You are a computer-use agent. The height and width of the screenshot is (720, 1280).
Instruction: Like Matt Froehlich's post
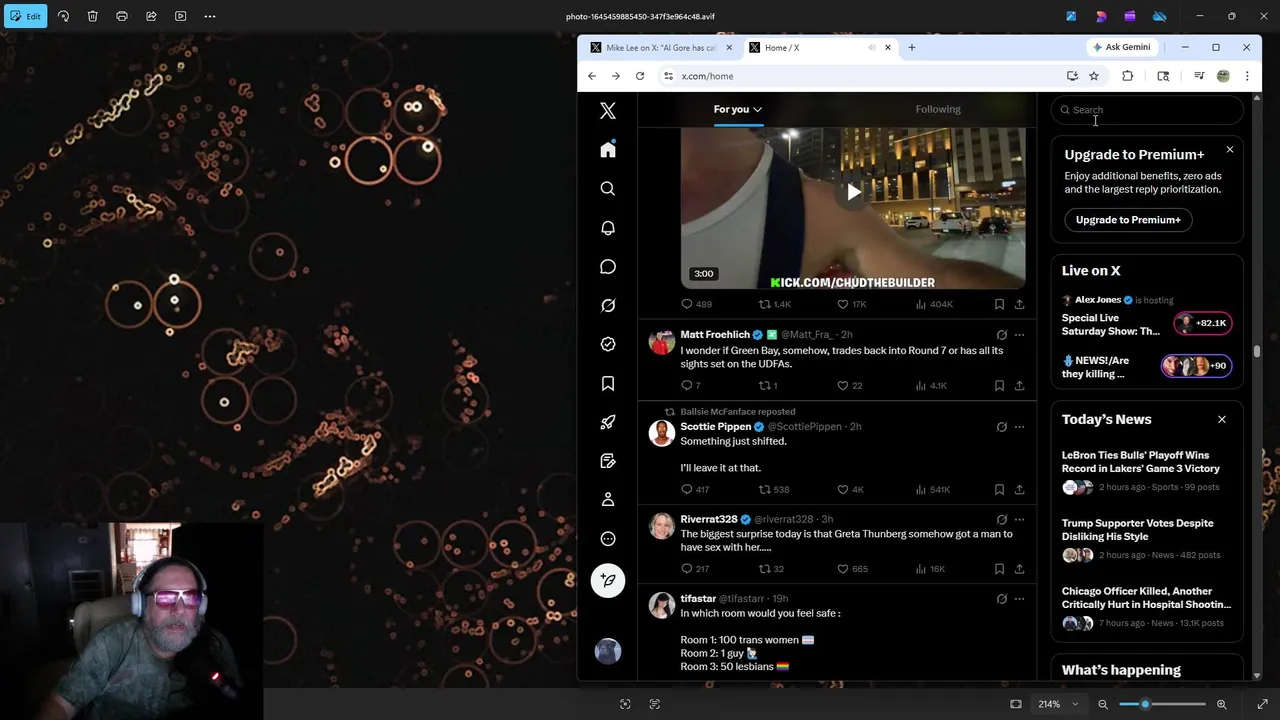click(x=842, y=386)
